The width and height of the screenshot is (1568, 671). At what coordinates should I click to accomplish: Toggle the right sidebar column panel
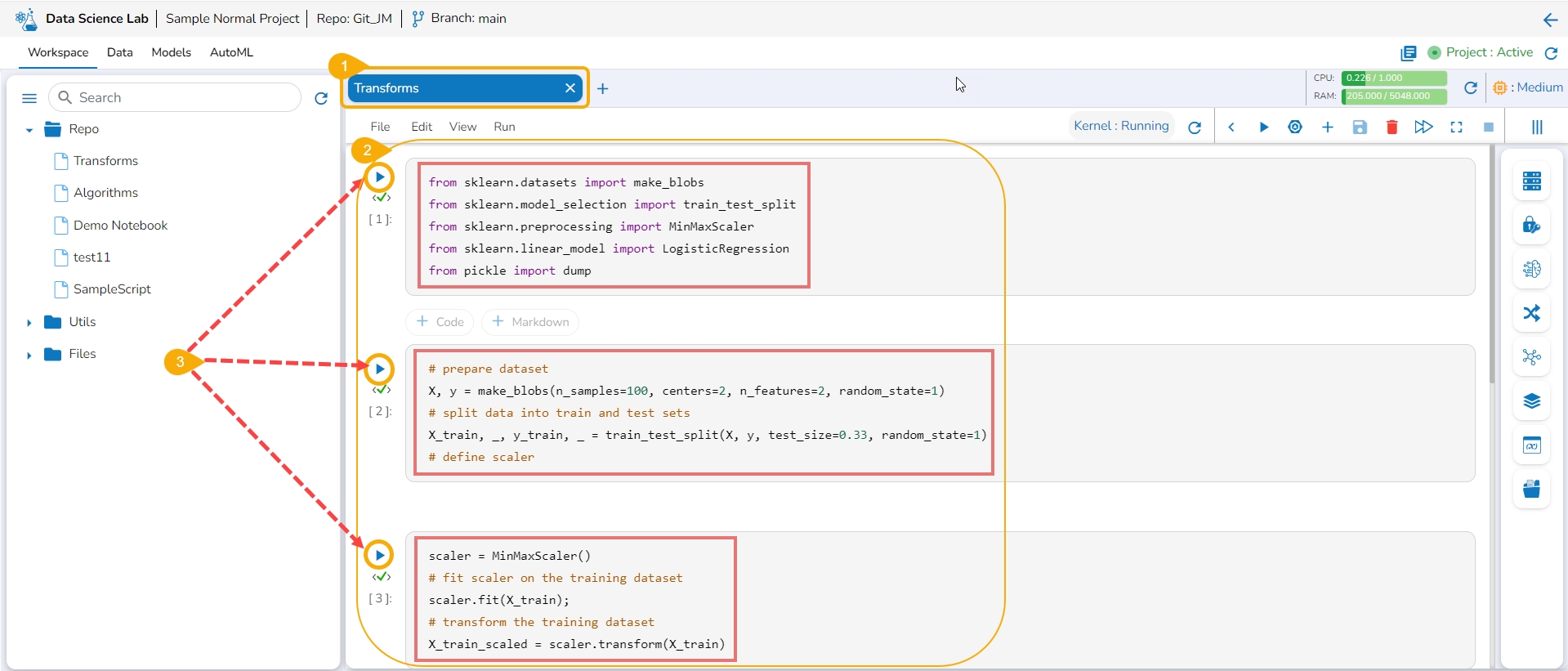(x=1536, y=127)
